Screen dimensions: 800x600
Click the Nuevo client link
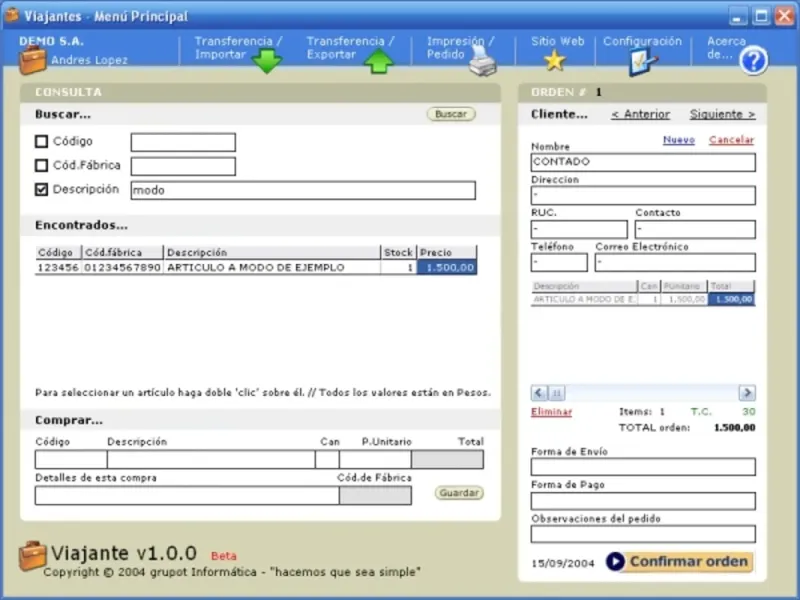pos(679,140)
